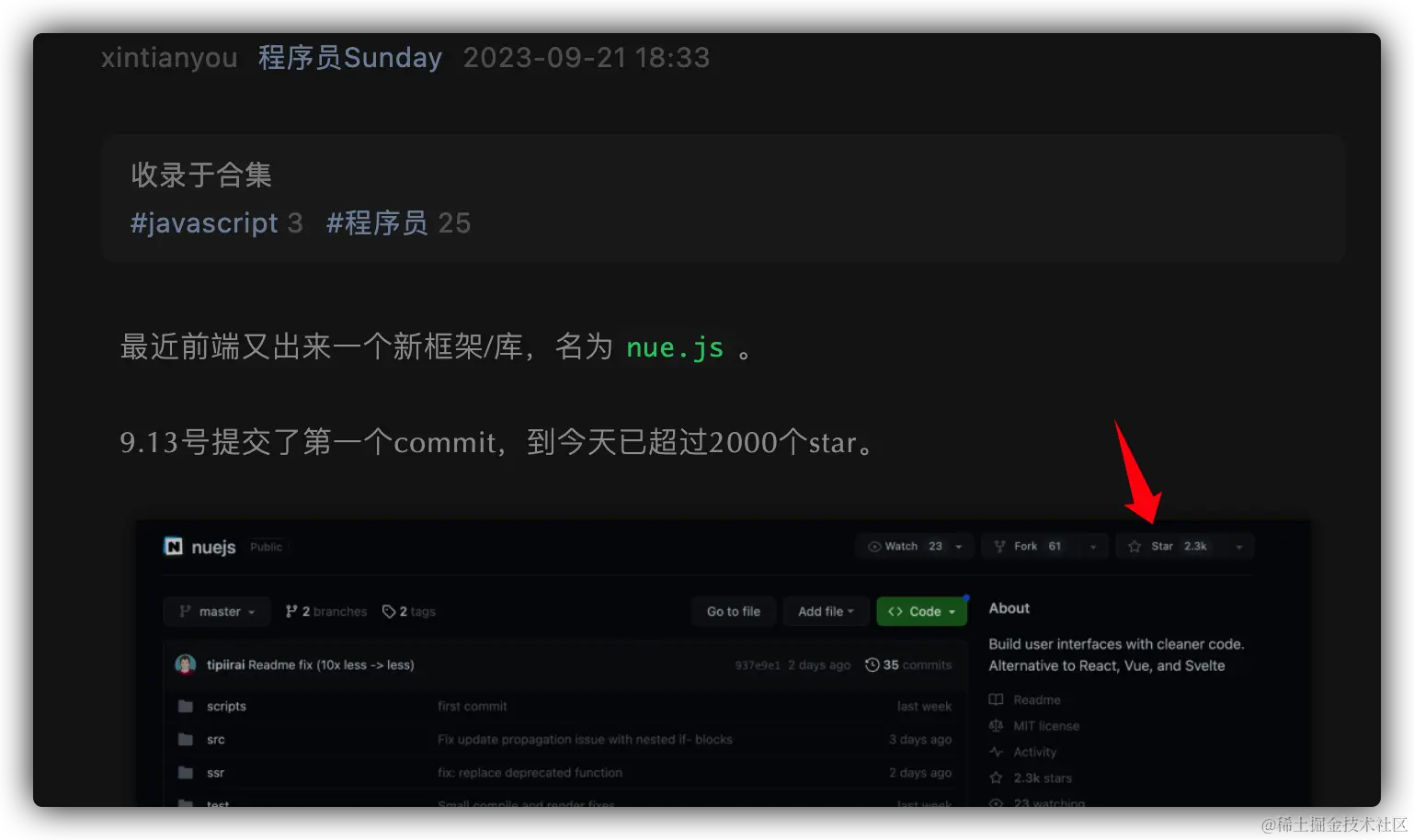1414x840 pixels.
Task: Click the nue.js inline code text
Action: pyautogui.click(x=675, y=347)
